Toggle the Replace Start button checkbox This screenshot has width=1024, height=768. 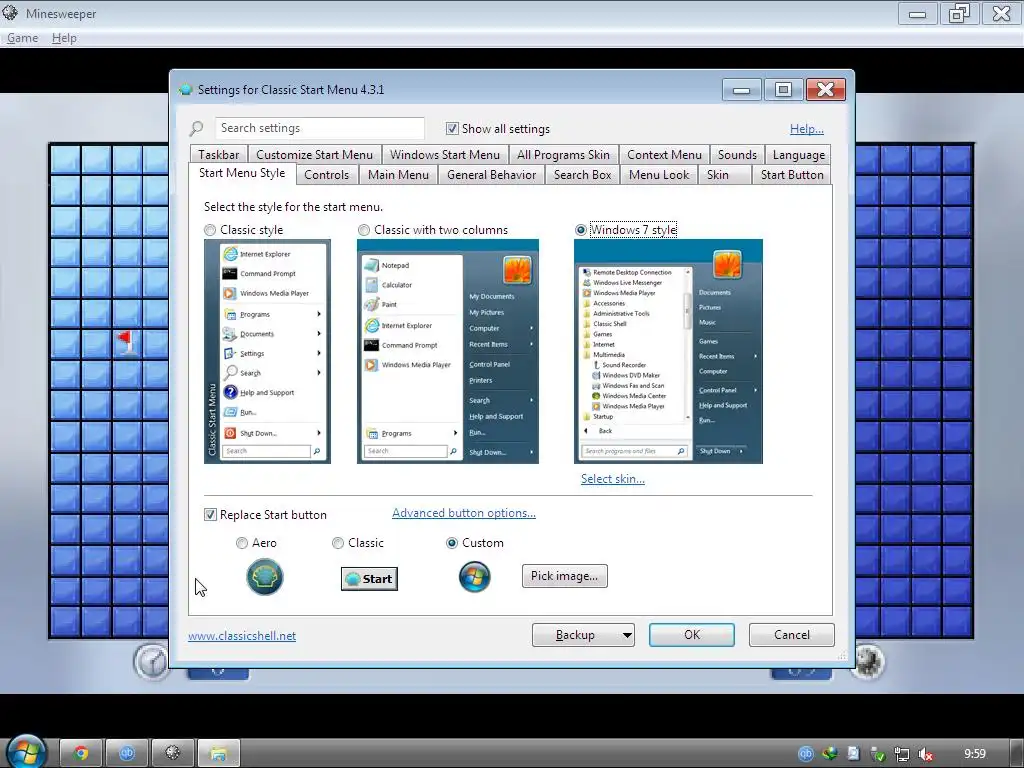[x=210, y=515]
